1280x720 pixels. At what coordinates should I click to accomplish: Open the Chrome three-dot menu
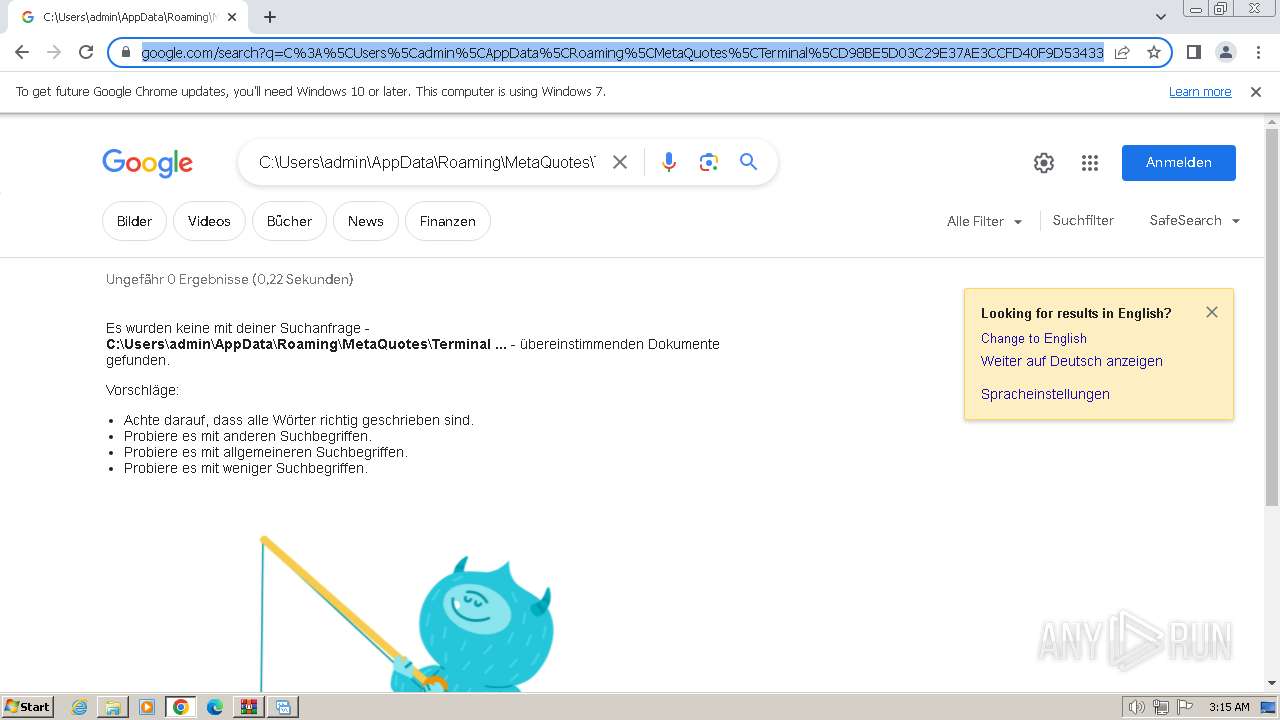[1256, 52]
